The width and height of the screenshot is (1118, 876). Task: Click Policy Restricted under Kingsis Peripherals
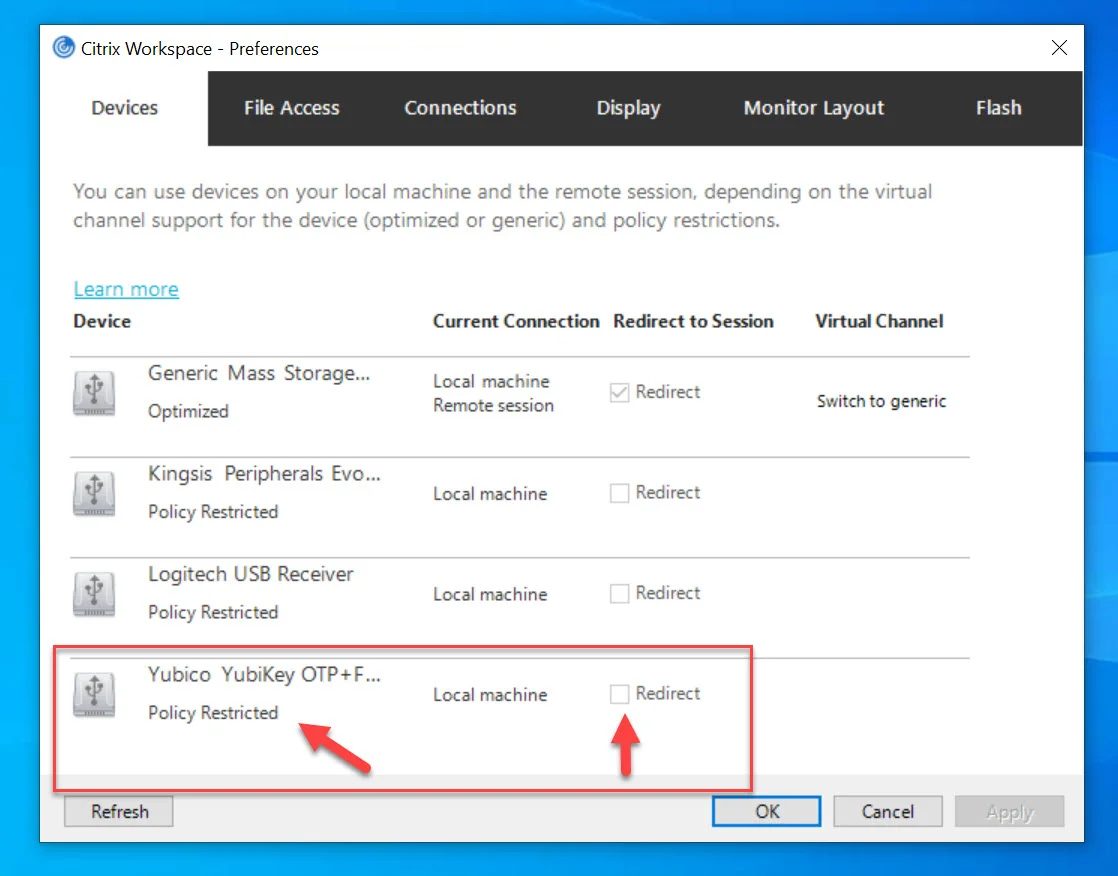(212, 512)
